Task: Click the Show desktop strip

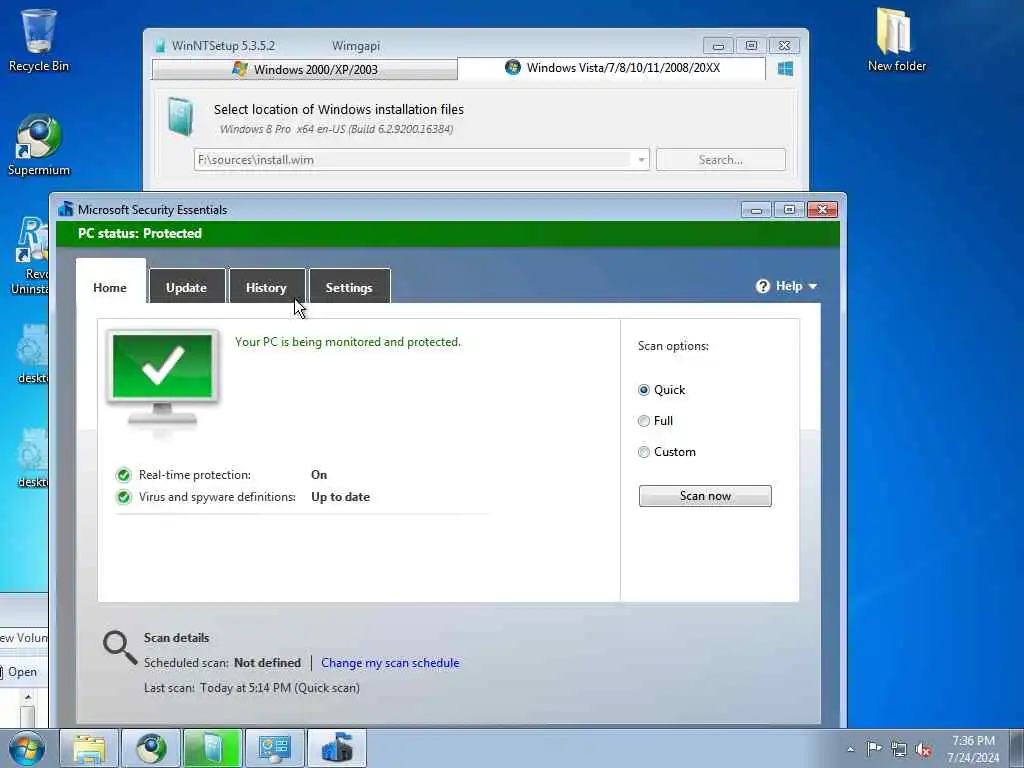Action: coord(1016,749)
